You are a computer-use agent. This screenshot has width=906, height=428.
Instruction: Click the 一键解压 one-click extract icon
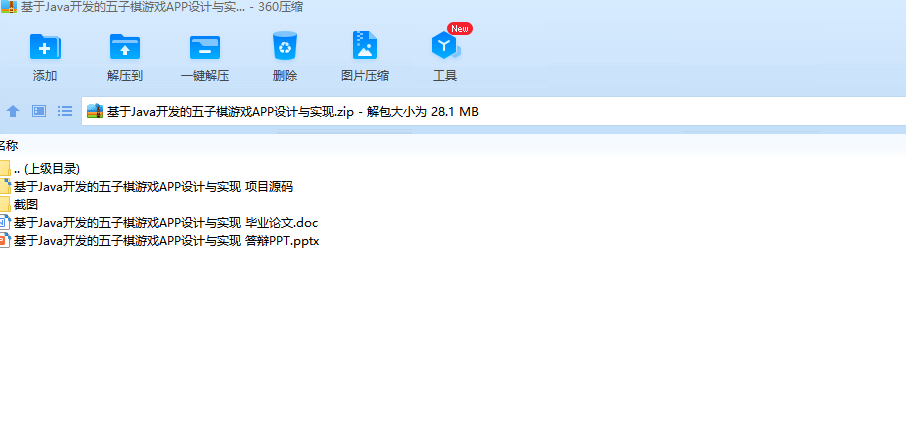click(x=205, y=47)
